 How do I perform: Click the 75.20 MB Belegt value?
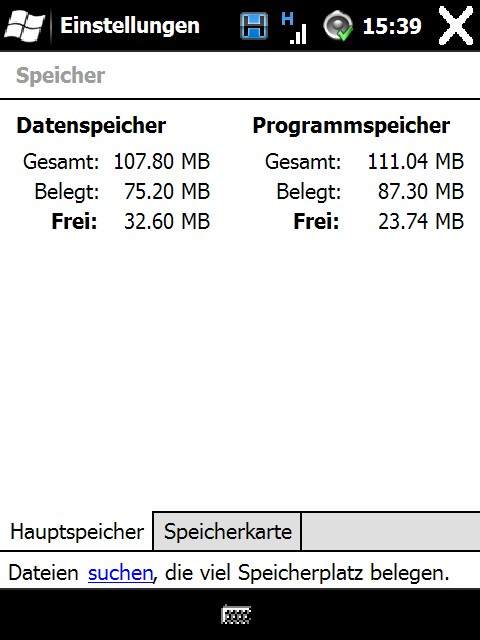[x=167, y=191]
